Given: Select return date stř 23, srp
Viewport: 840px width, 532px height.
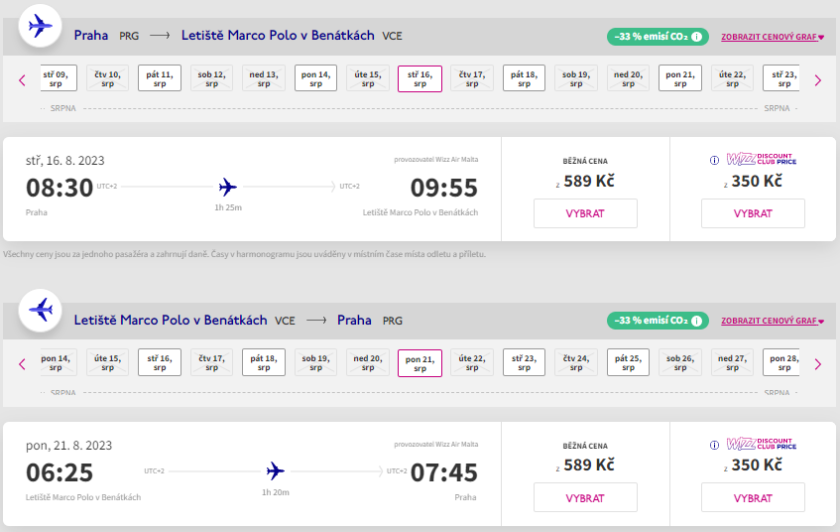Looking at the screenshot, I should tap(523, 363).
